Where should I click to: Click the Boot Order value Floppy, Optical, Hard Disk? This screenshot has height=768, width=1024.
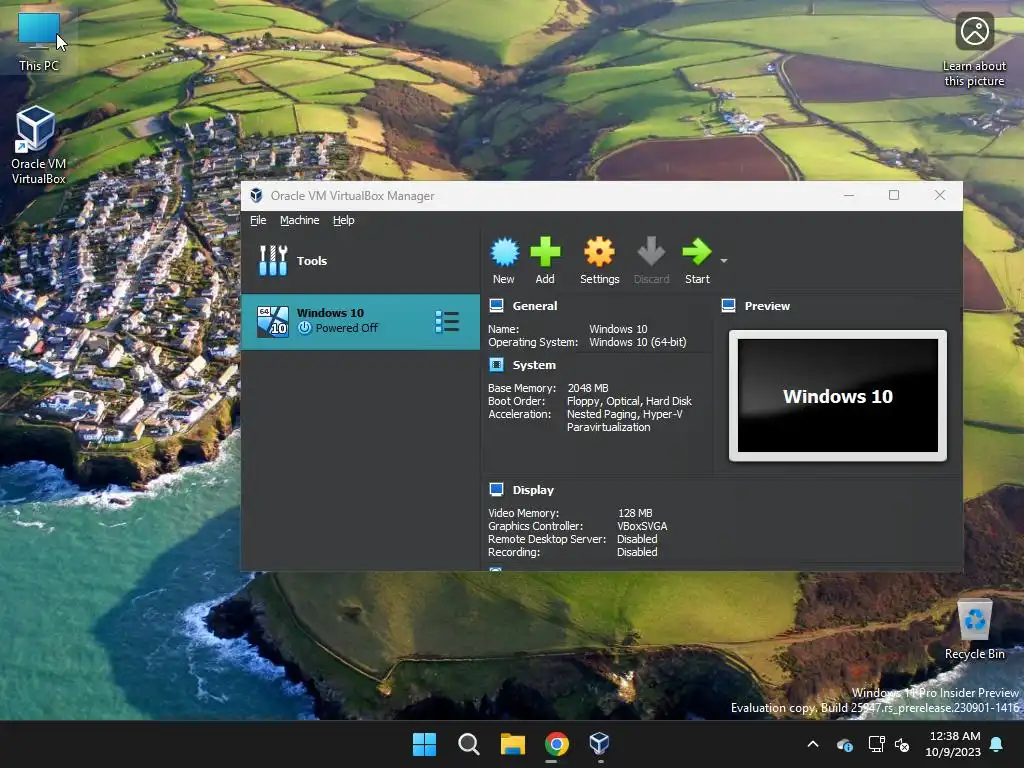pyautogui.click(x=629, y=401)
